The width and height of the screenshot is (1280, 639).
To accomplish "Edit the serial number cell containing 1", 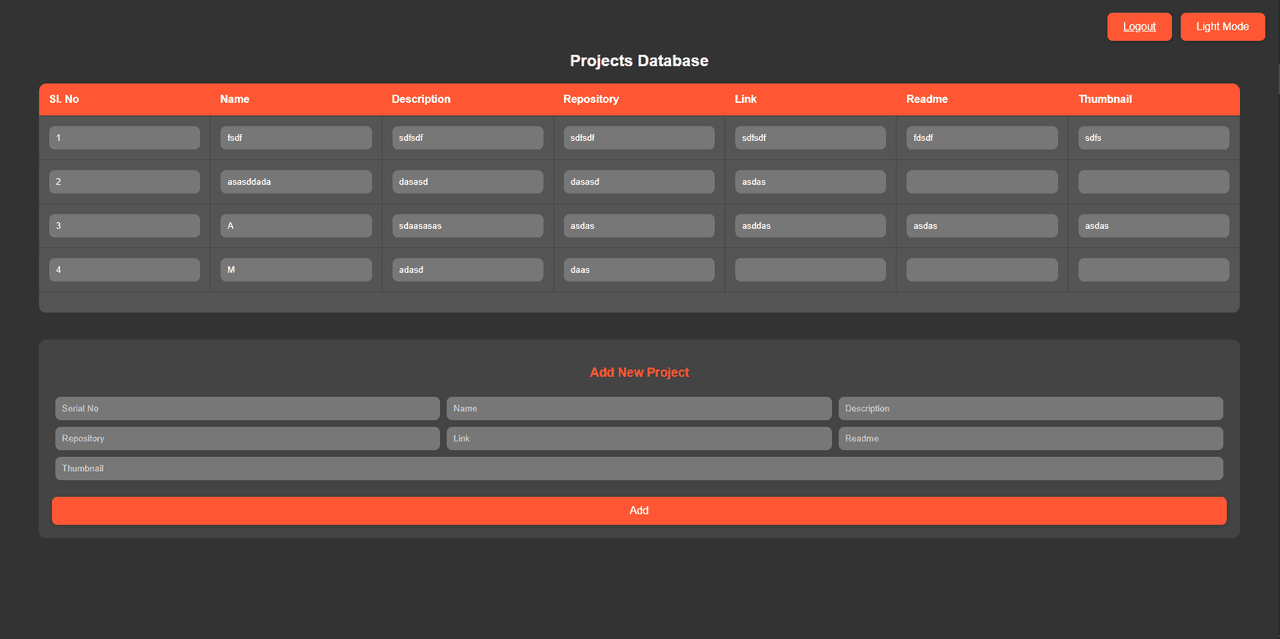I will point(124,138).
